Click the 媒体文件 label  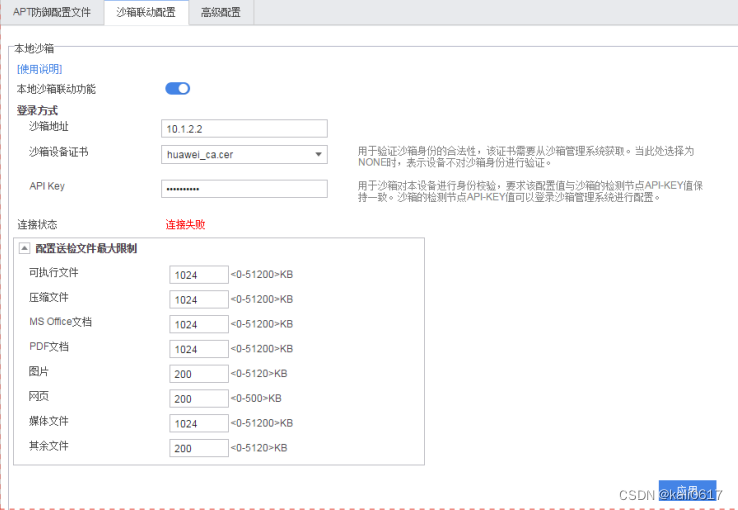[48, 421]
